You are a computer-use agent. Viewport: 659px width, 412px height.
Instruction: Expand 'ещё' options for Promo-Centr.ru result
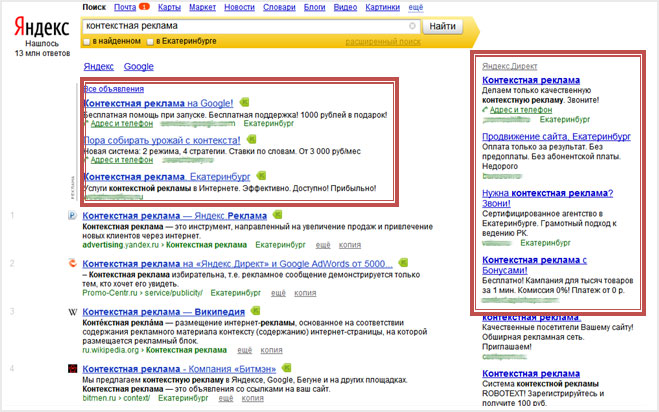coord(278,293)
